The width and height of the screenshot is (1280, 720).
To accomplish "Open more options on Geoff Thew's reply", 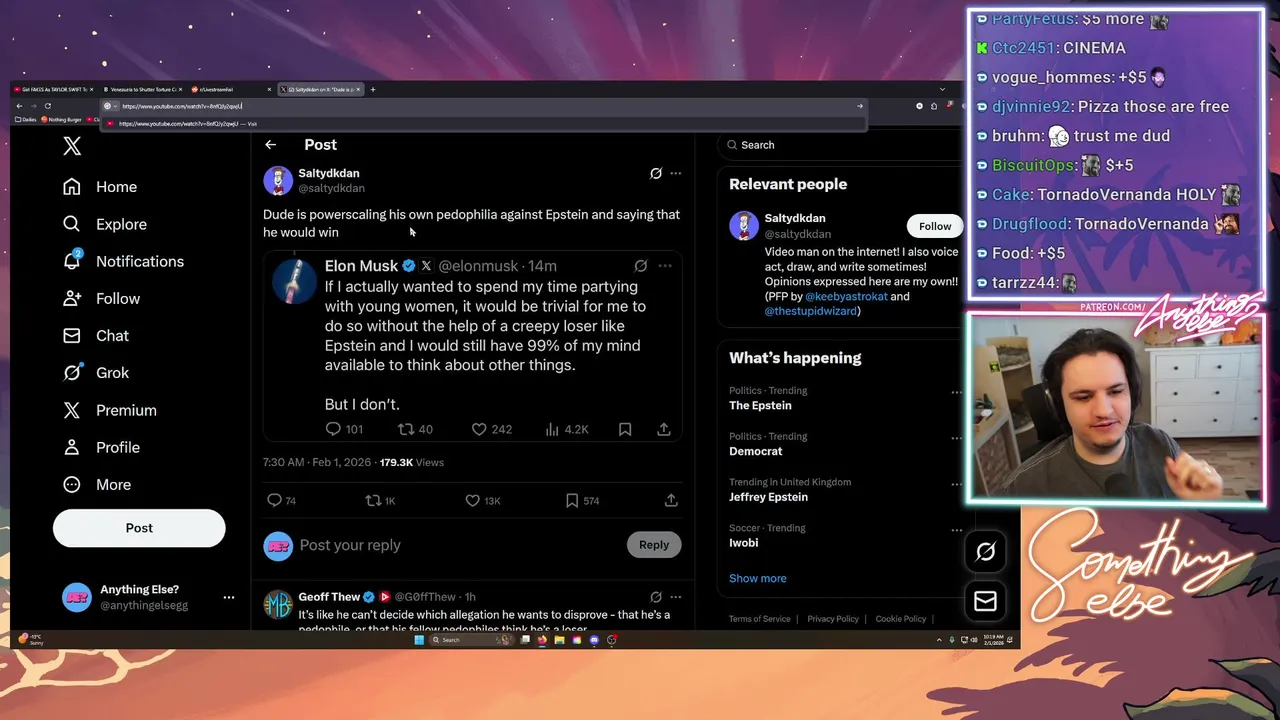I will point(675,597).
